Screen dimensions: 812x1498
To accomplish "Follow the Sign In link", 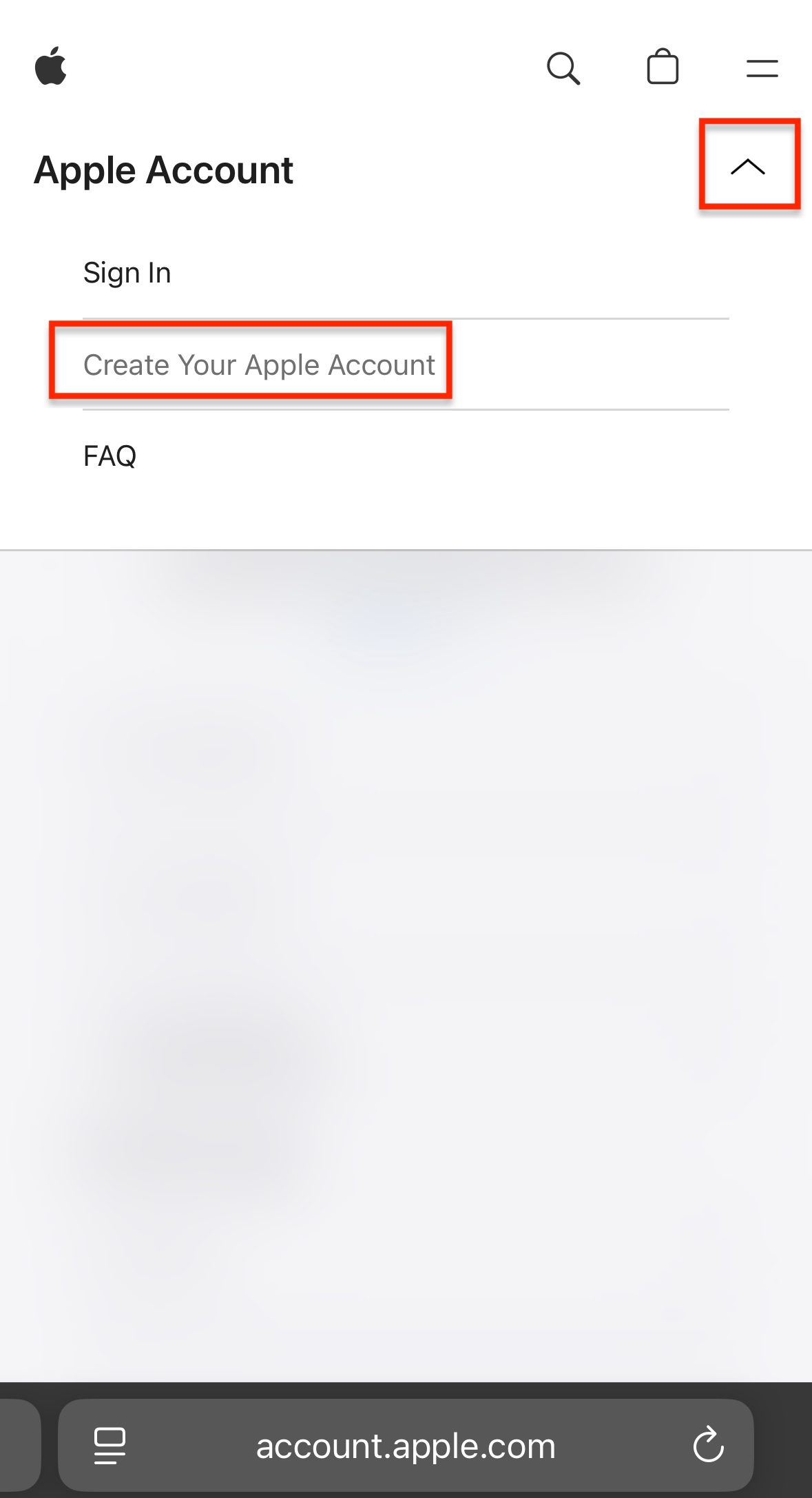I will coord(127,273).
